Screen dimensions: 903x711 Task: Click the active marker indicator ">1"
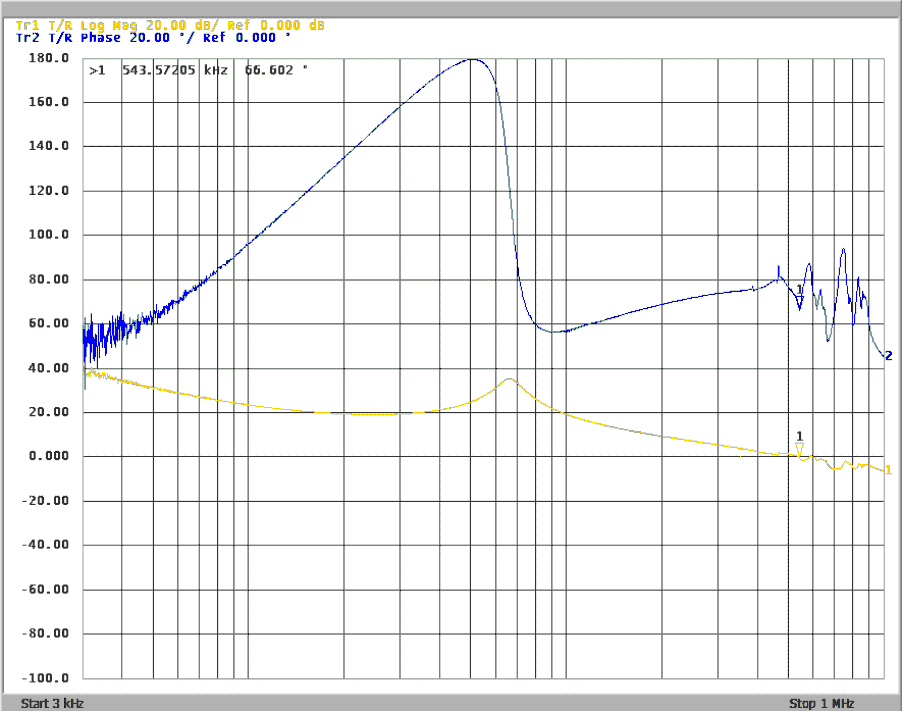point(96,71)
